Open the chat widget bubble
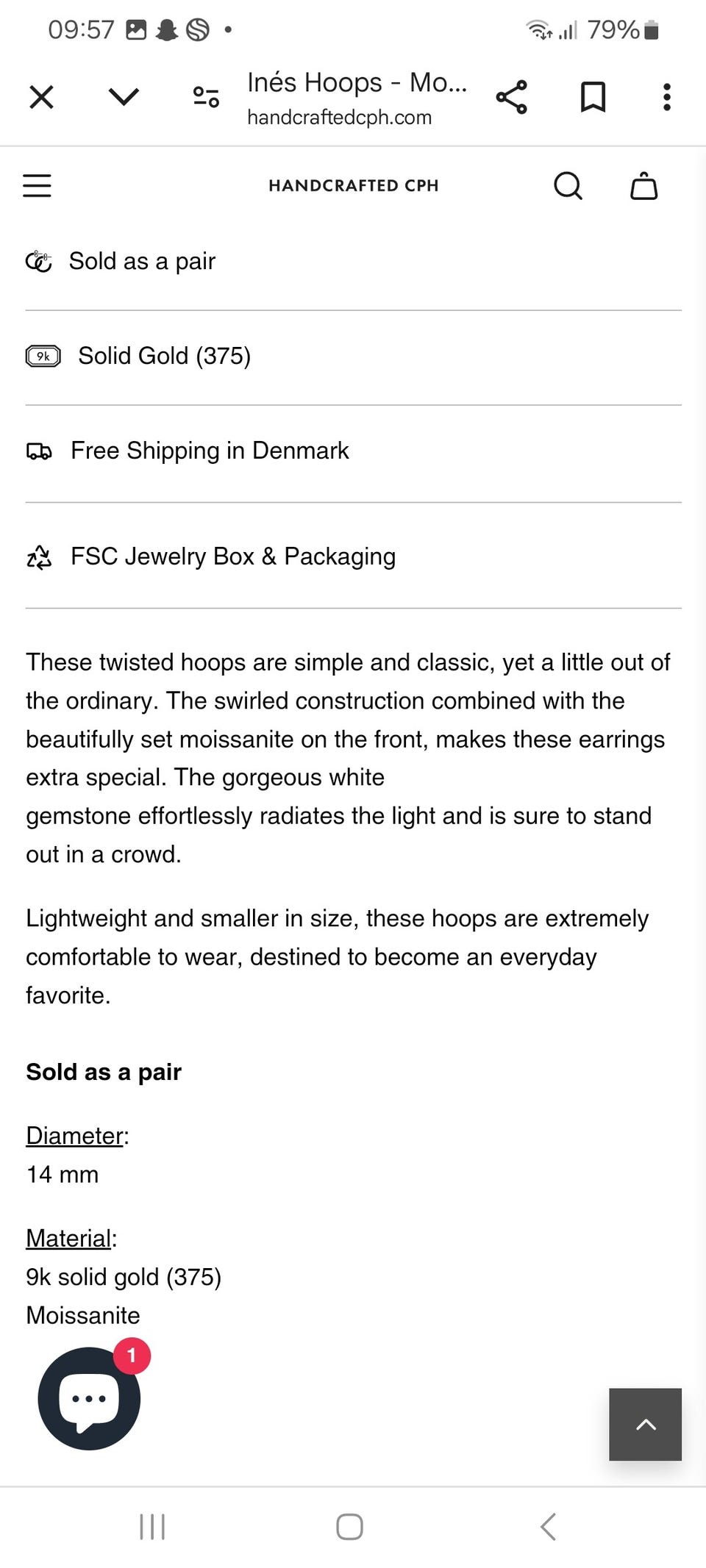Image resolution: width=706 pixels, height=1568 pixels. coord(89,1399)
